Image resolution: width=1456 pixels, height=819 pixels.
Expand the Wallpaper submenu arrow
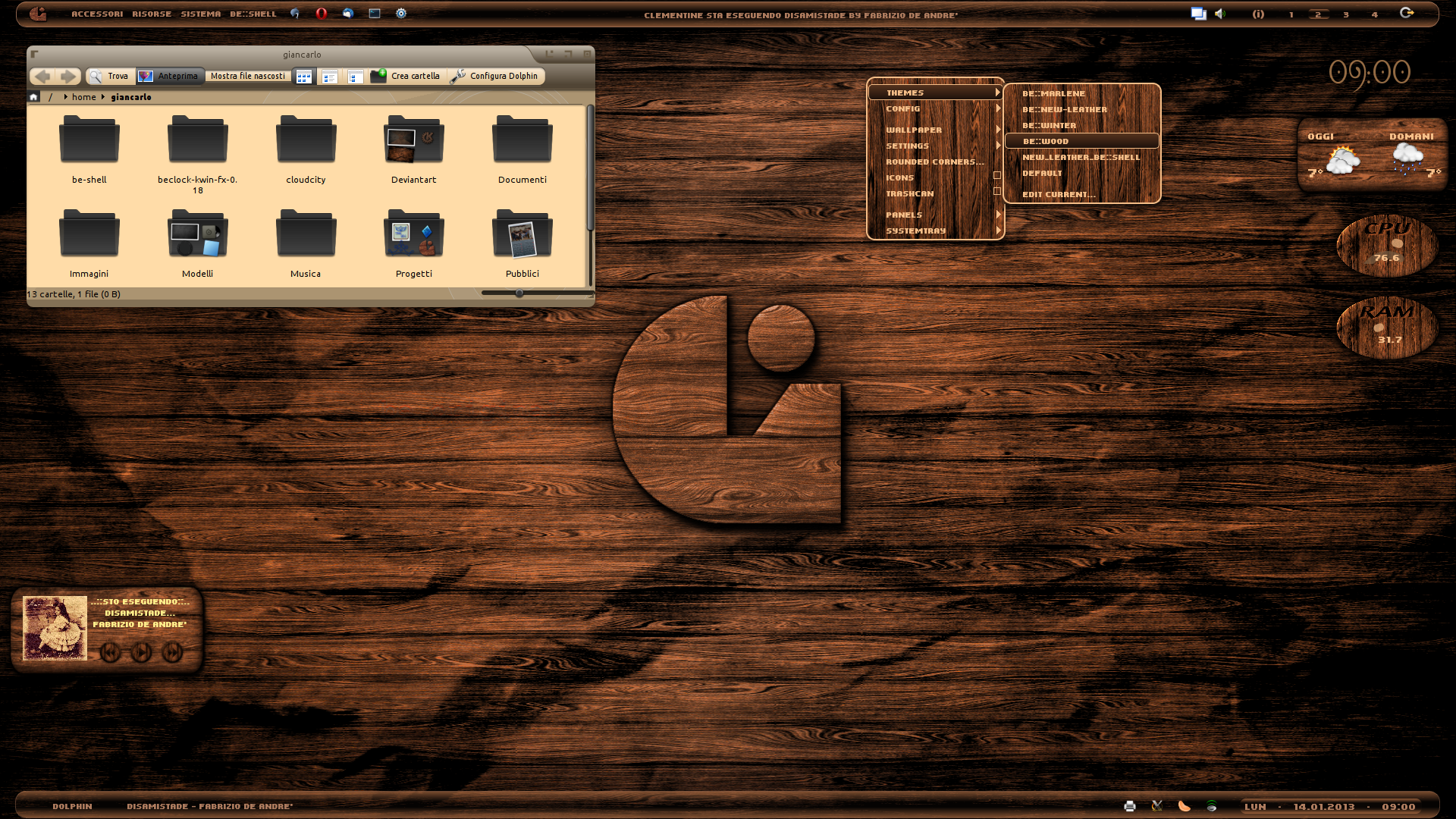coord(998,130)
